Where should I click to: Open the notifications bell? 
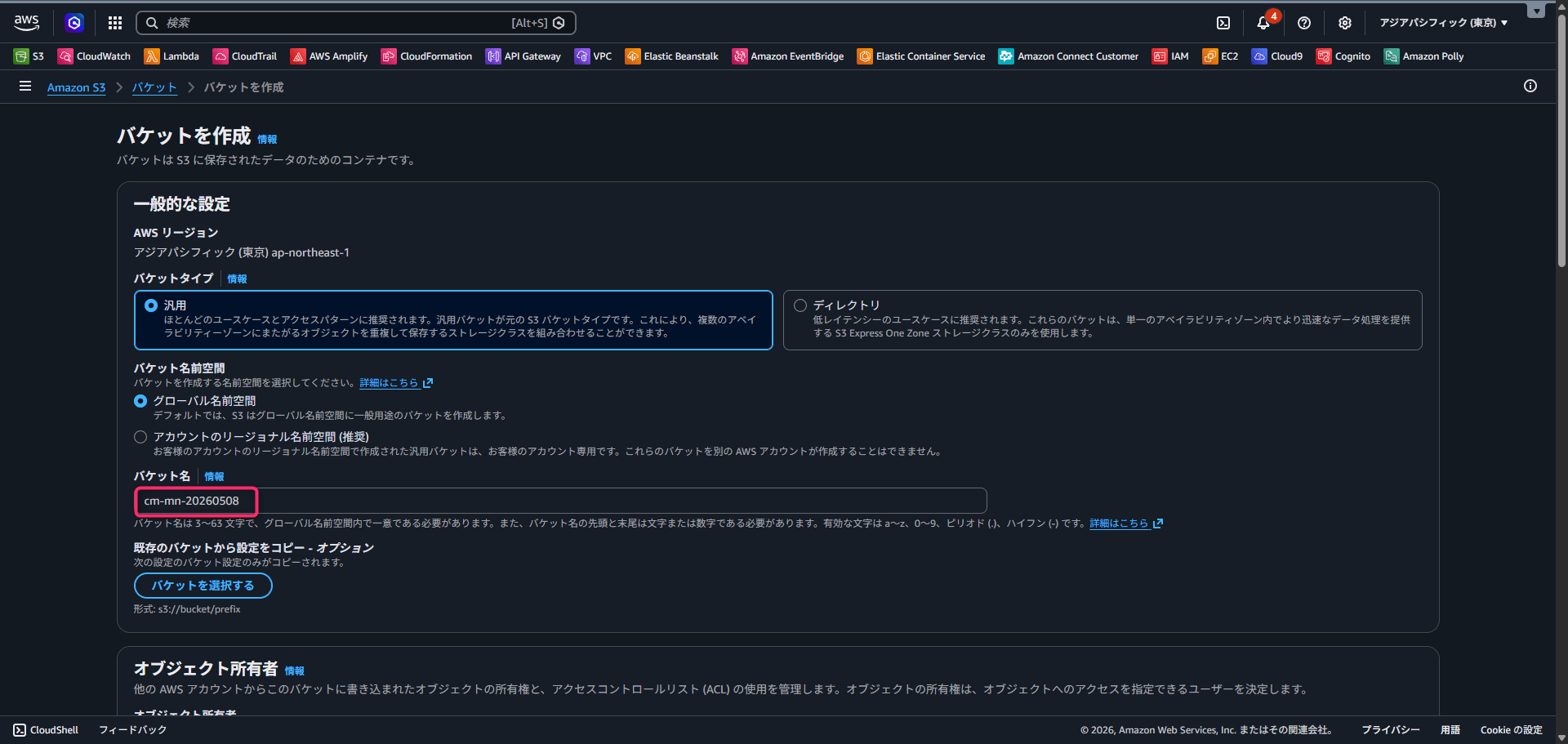pyautogui.click(x=1263, y=23)
